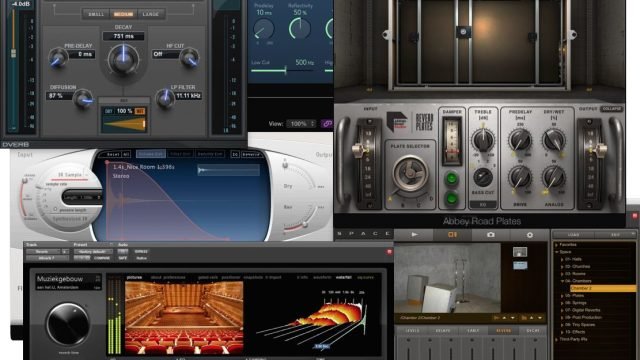The image size is (640, 360).
Task: Click the gear settings icon in Space
Action: click(529, 235)
